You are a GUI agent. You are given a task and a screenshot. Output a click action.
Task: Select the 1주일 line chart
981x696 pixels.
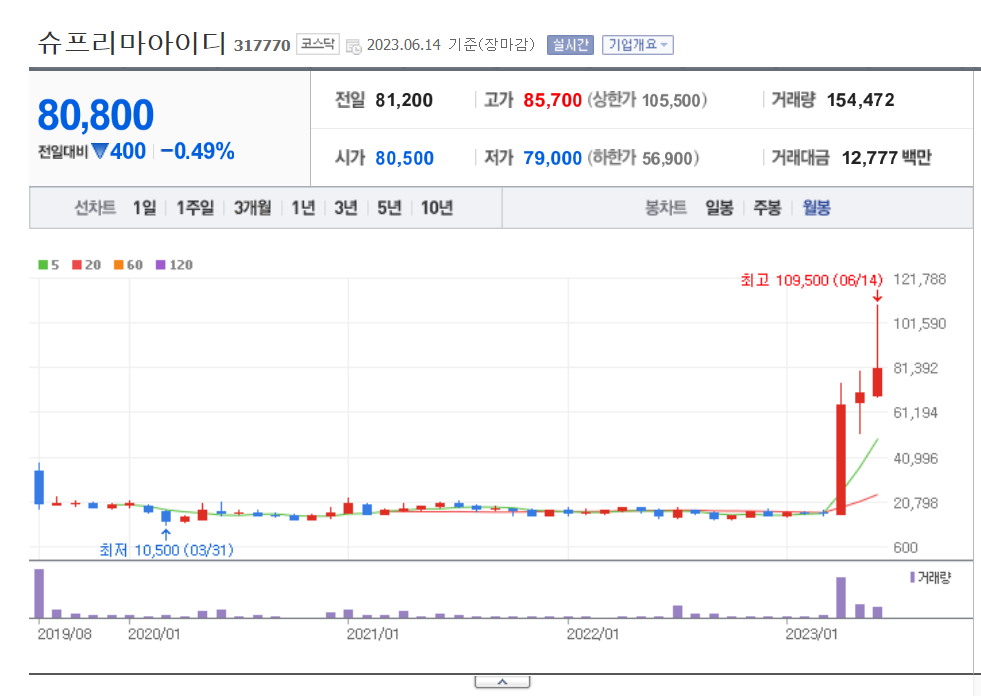195,208
